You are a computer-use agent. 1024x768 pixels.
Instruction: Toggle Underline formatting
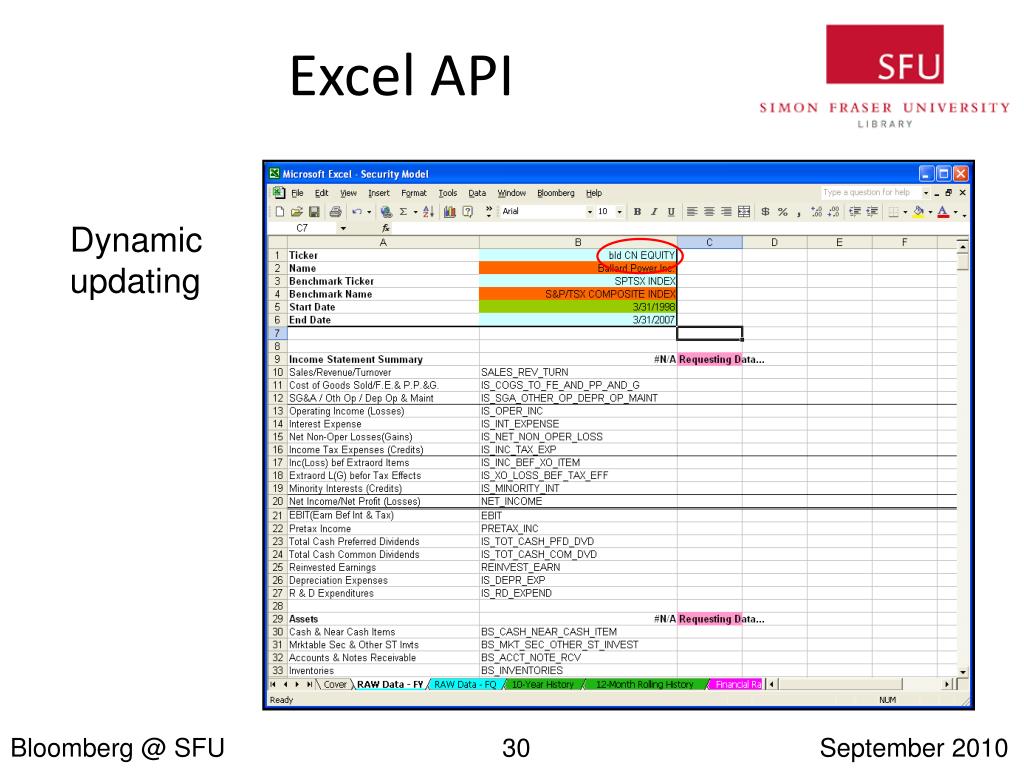671,212
